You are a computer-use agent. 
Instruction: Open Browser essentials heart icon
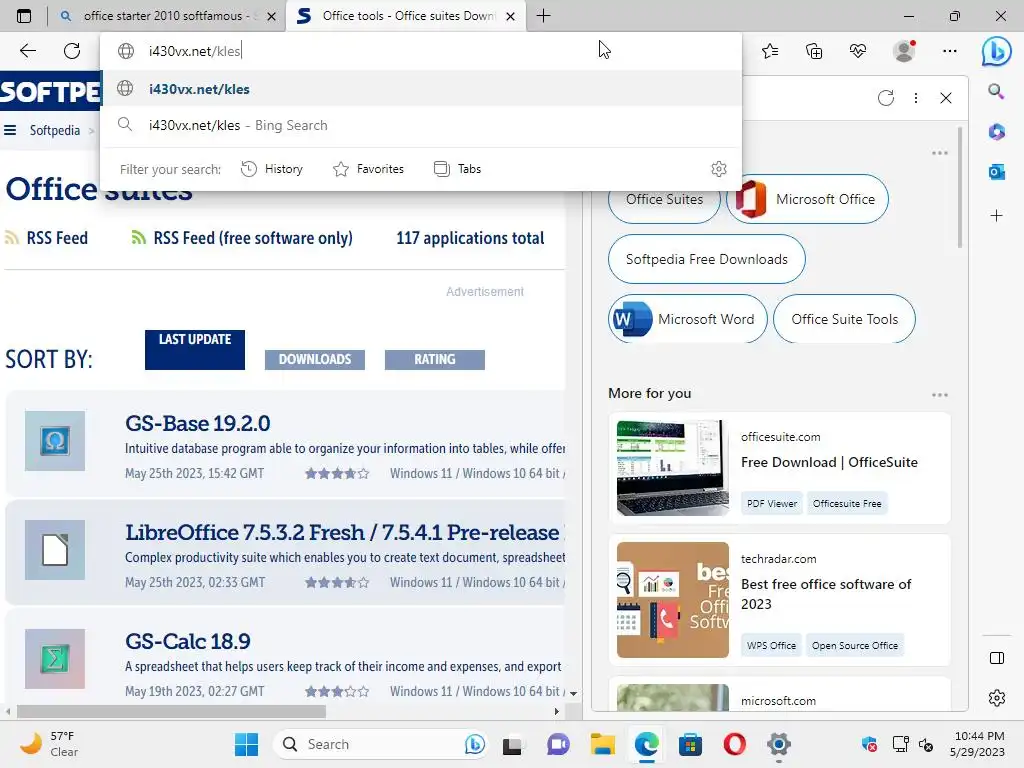[858, 51]
